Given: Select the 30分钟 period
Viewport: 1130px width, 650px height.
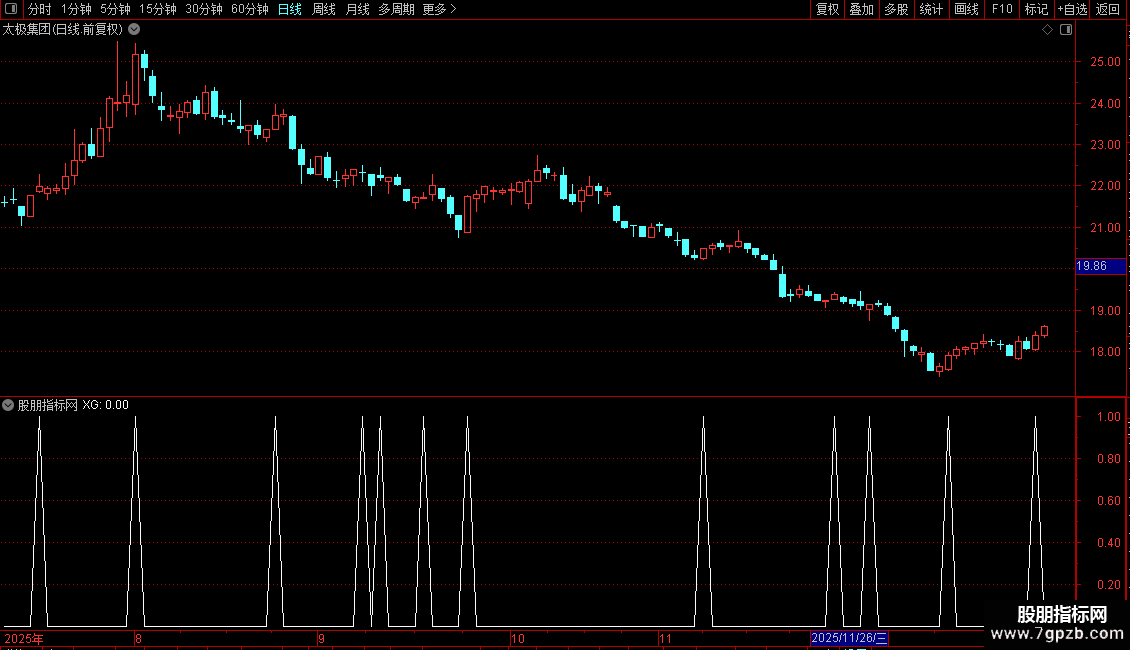Looking at the screenshot, I should pyautogui.click(x=203, y=9).
